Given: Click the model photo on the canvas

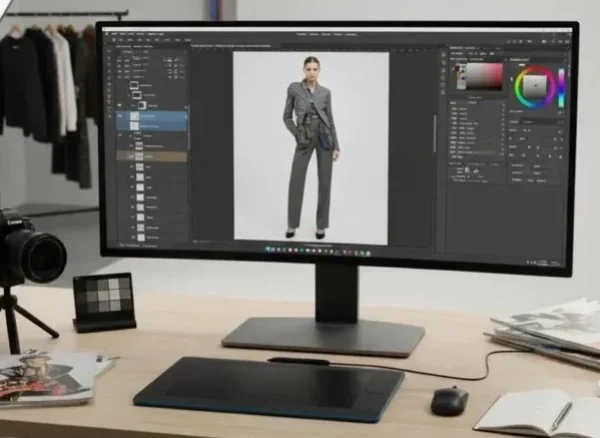Looking at the screenshot, I should [x=311, y=147].
